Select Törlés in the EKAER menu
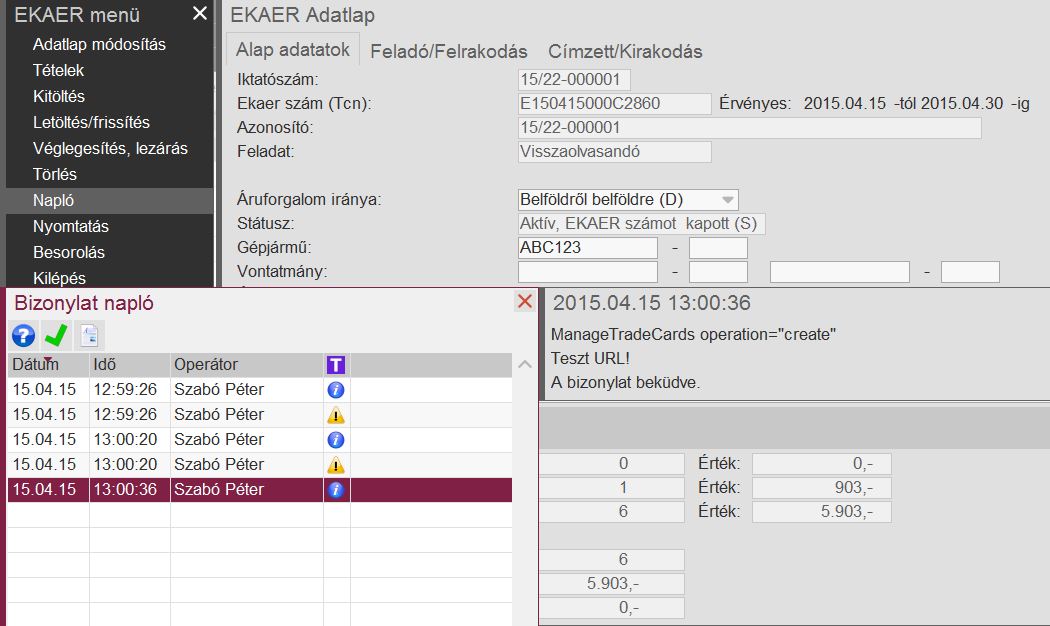Viewport: 1050px width, 626px height. coord(55,175)
